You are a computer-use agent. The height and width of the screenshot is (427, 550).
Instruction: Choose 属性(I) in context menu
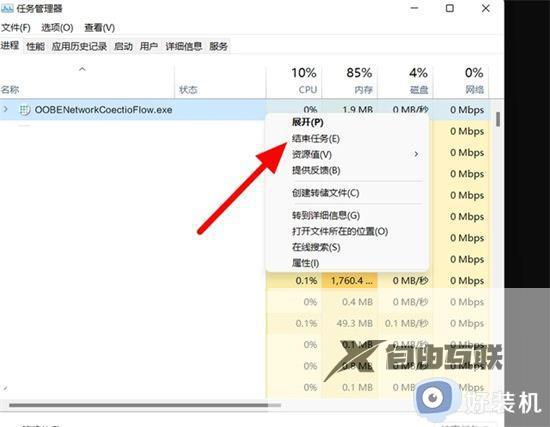pos(306,263)
